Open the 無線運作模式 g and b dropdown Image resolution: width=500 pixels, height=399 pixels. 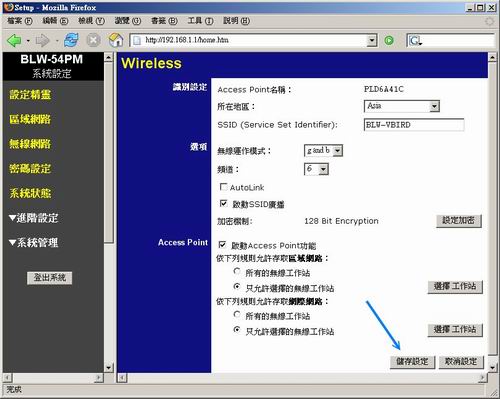click(x=338, y=151)
